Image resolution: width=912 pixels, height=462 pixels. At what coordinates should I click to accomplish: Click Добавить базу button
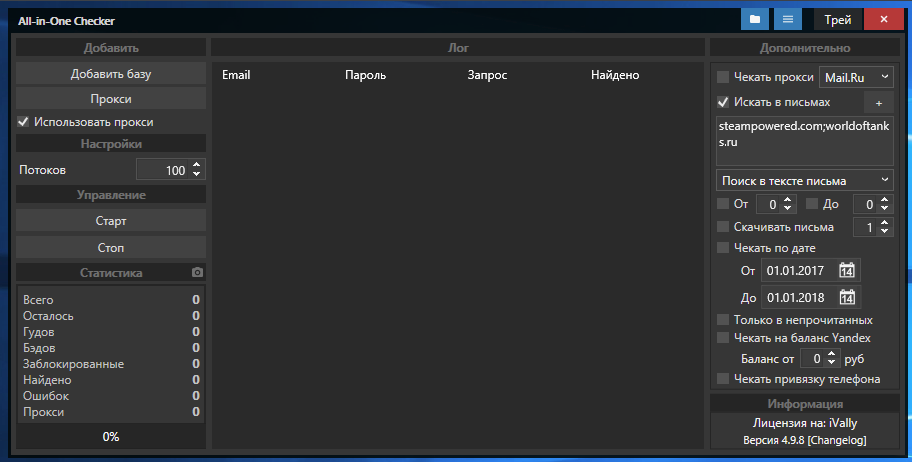click(111, 74)
